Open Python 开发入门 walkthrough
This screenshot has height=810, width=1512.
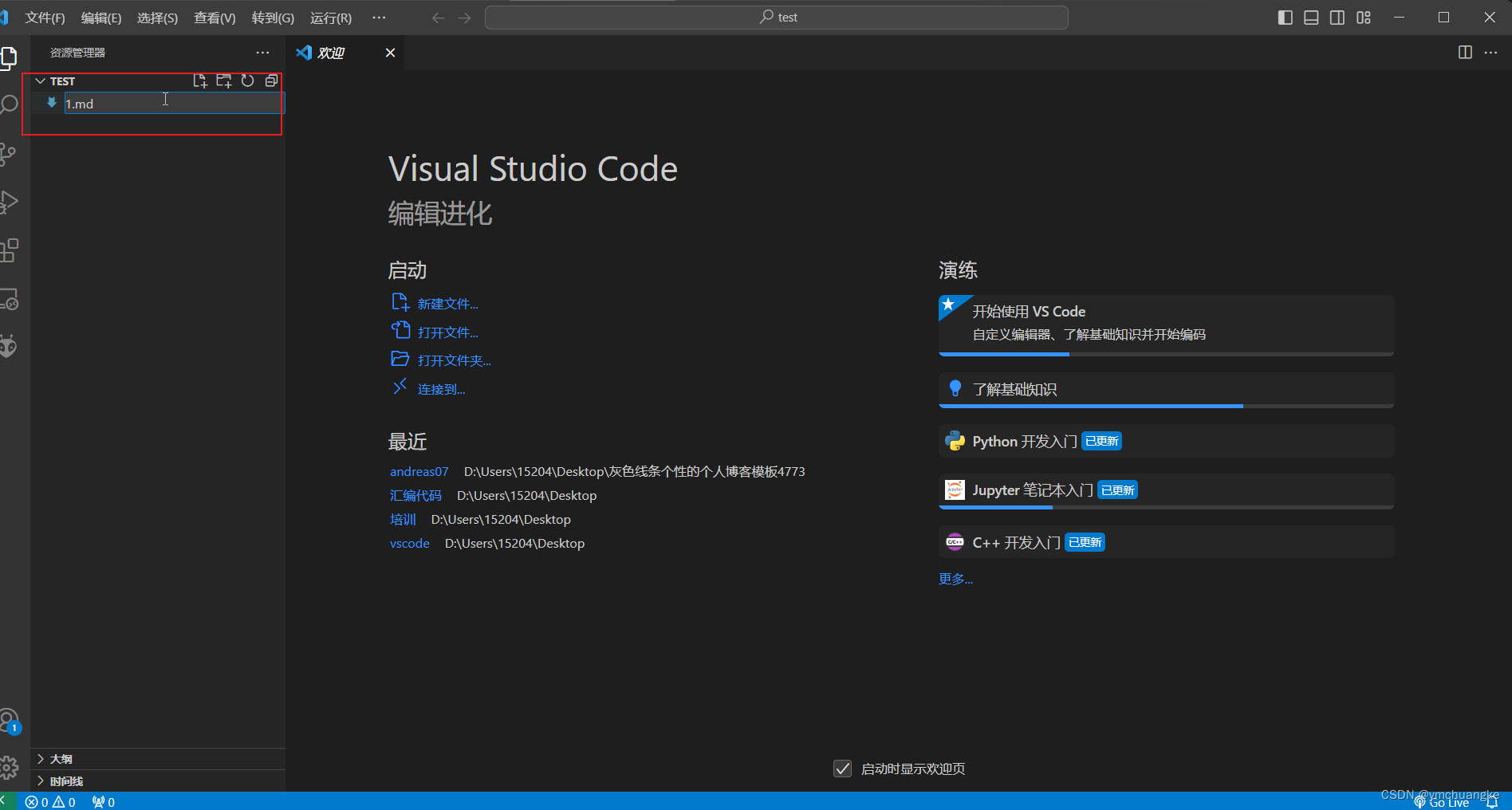click(x=1166, y=441)
